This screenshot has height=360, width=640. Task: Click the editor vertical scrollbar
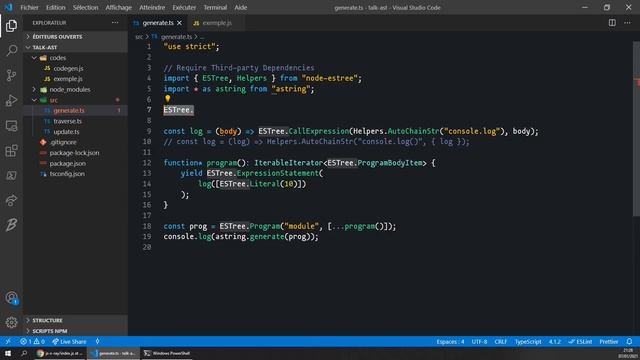pyautogui.click(x=637, y=129)
